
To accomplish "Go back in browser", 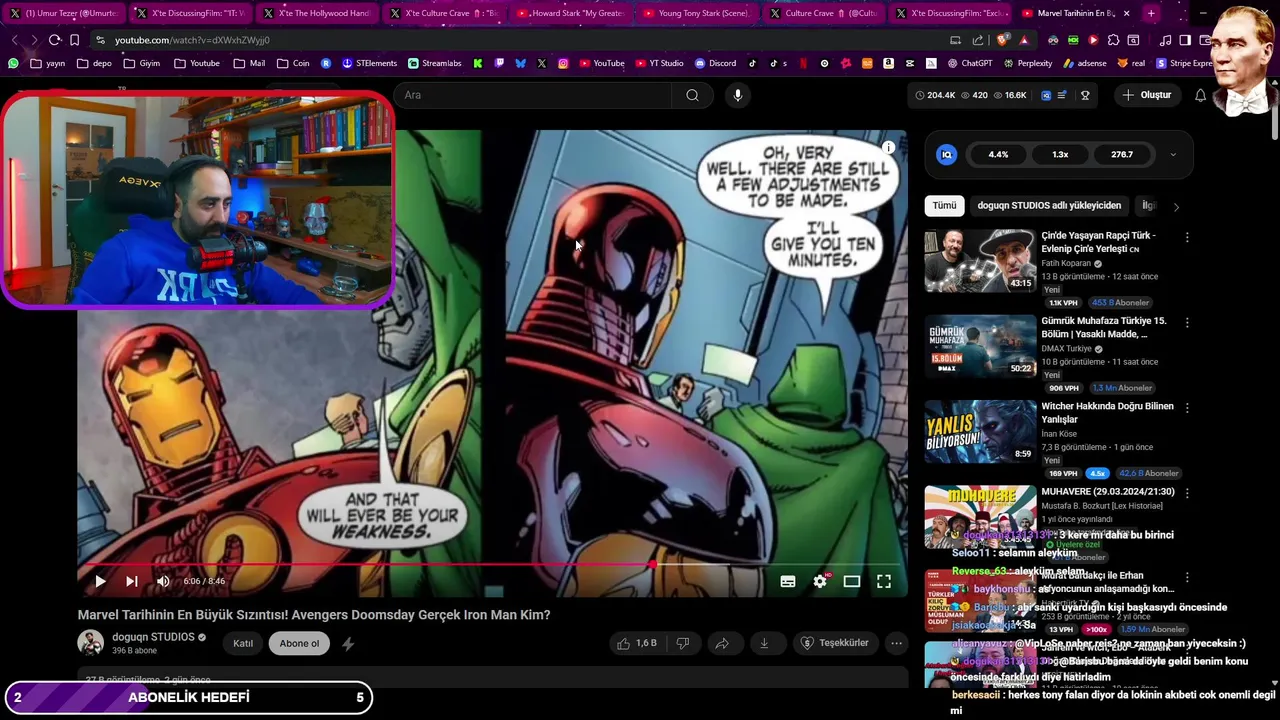I will click(14, 40).
